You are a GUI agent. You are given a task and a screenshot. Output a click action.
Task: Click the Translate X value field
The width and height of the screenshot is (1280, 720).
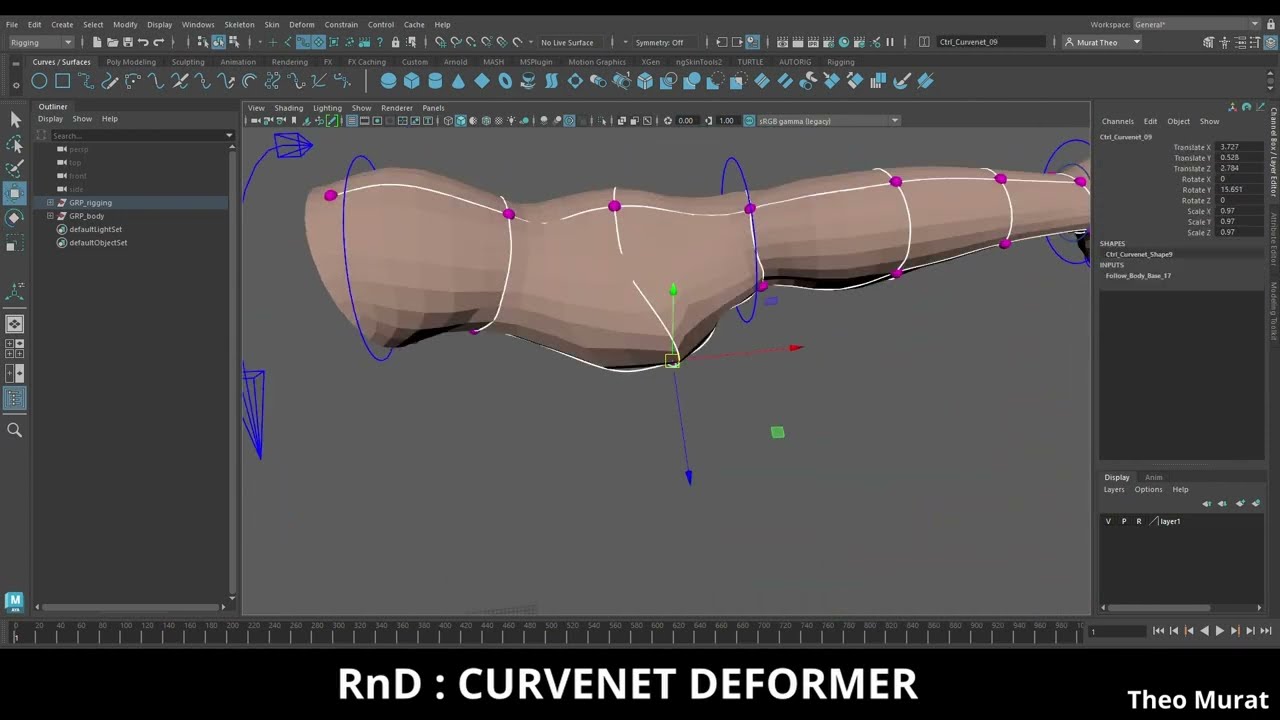[1241, 147]
